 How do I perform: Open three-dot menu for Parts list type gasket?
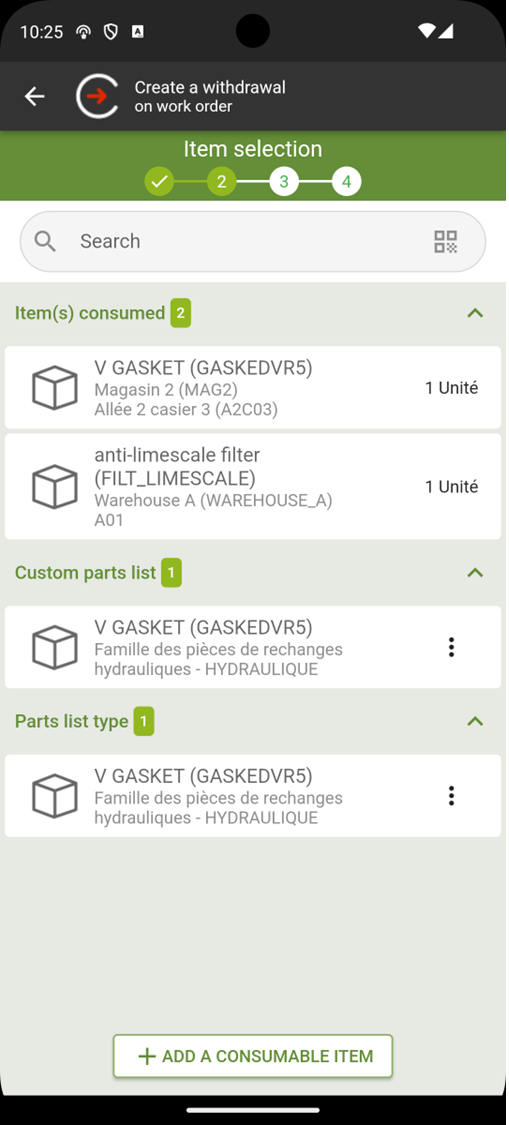451,796
